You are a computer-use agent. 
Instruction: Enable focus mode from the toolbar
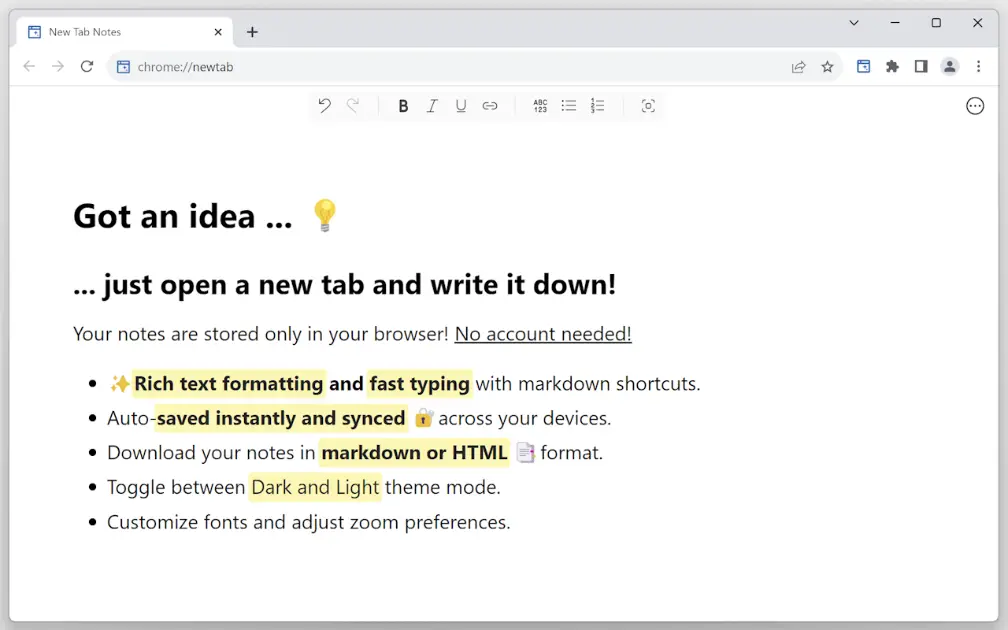pyautogui.click(x=648, y=105)
